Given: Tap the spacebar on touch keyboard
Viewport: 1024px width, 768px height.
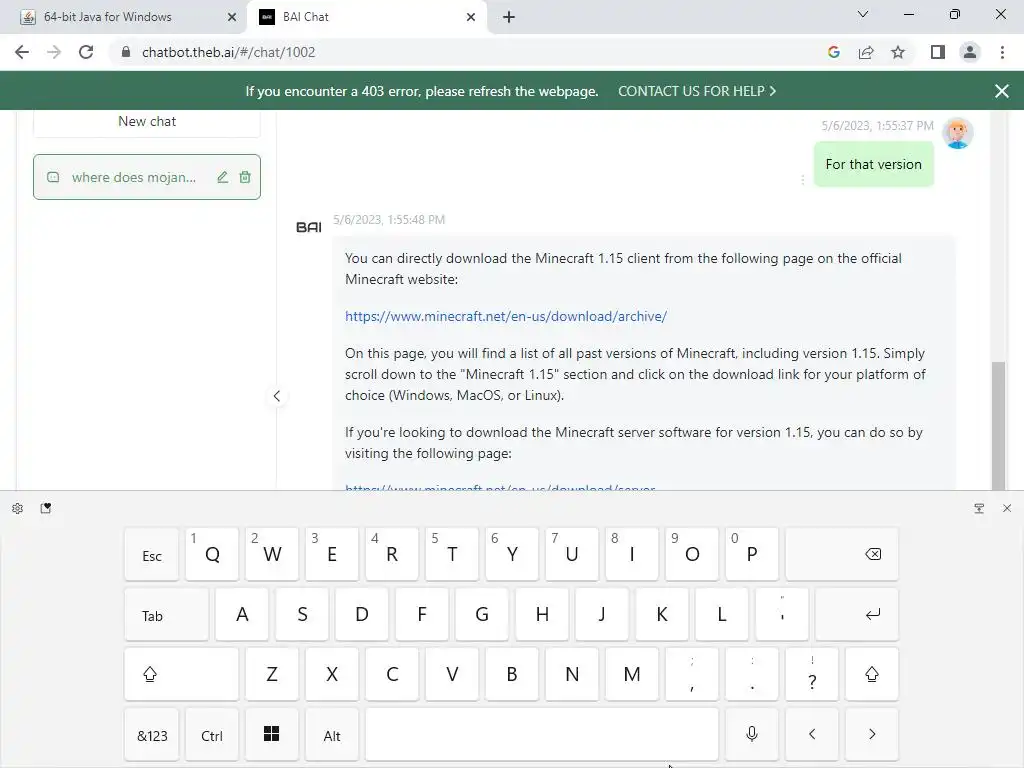Looking at the screenshot, I should point(542,734).
